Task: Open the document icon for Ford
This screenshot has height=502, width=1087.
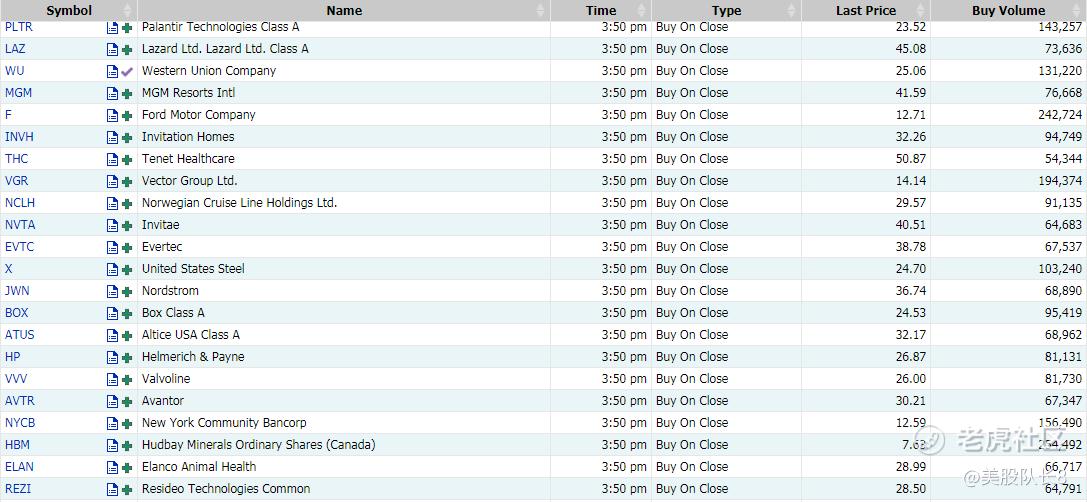Action: [x=112, y=116]
